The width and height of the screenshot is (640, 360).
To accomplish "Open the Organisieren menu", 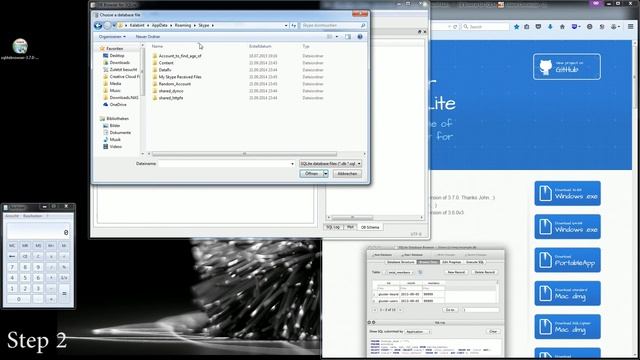I will coord(112,37).
